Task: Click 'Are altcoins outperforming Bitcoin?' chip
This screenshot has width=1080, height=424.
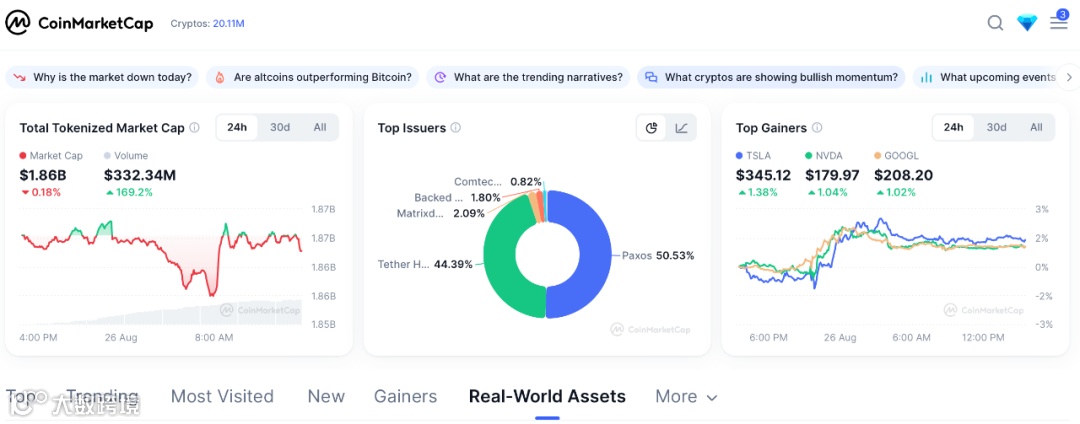Action: tap(313, 77)
